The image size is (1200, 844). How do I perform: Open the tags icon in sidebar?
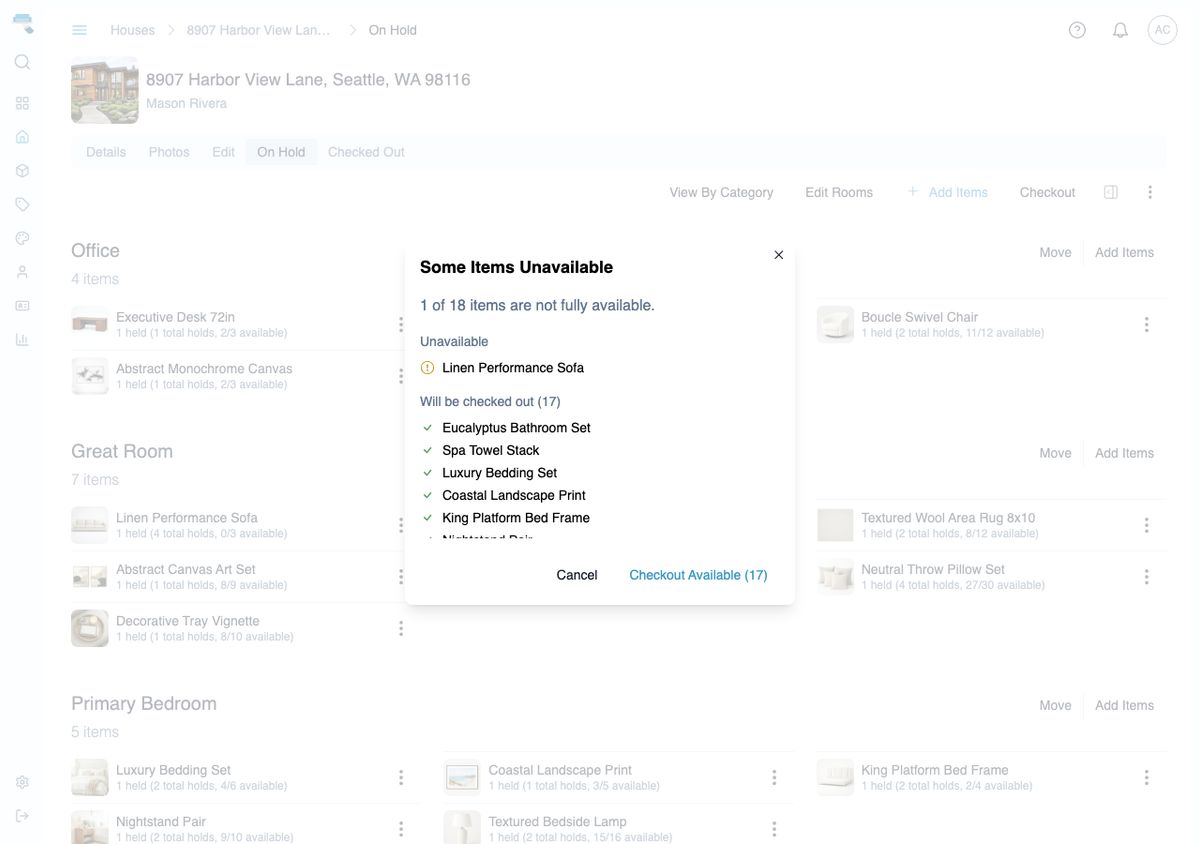tap(22, 204)
